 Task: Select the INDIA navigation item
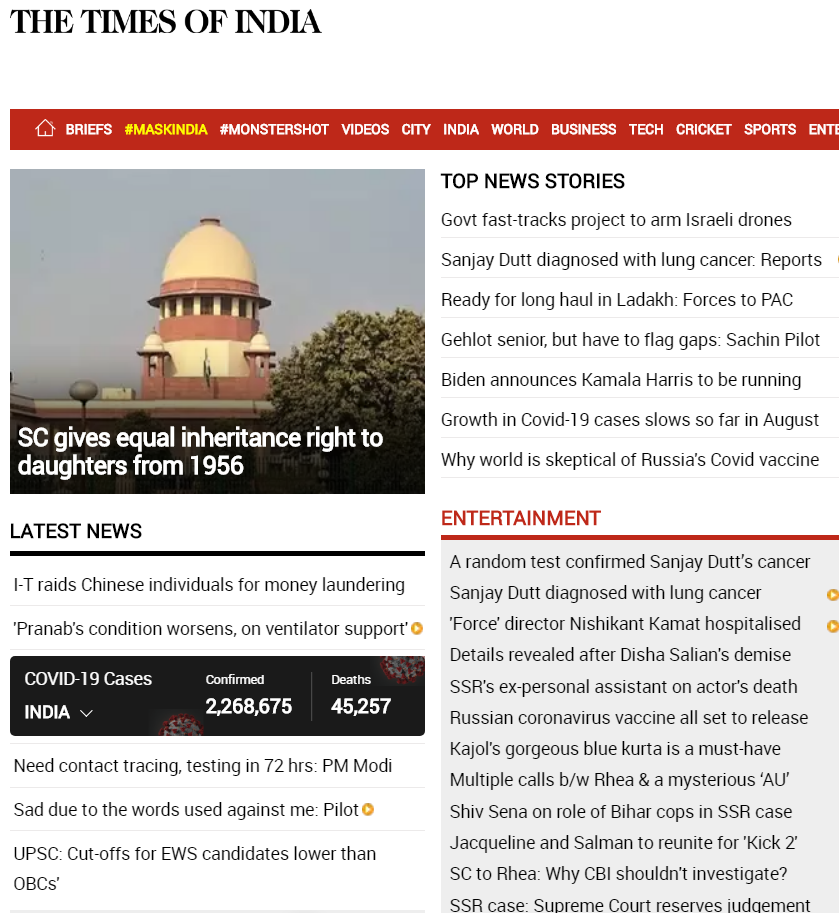pos(461,129)
